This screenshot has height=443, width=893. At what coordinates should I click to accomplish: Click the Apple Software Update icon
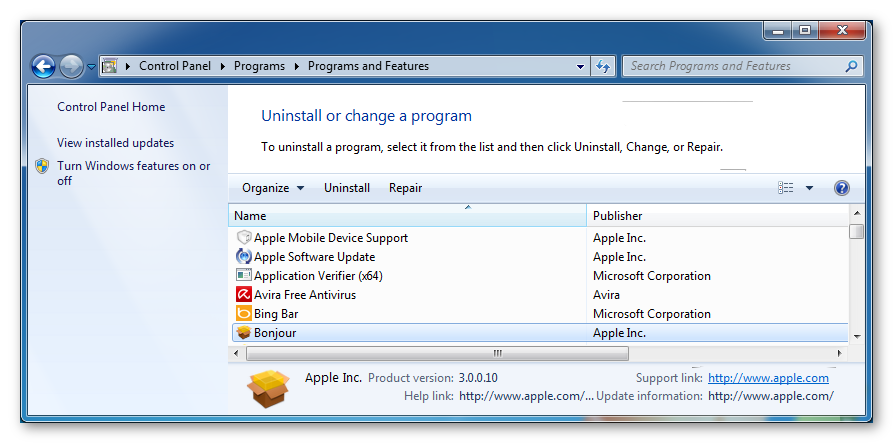tap(244, 257)
